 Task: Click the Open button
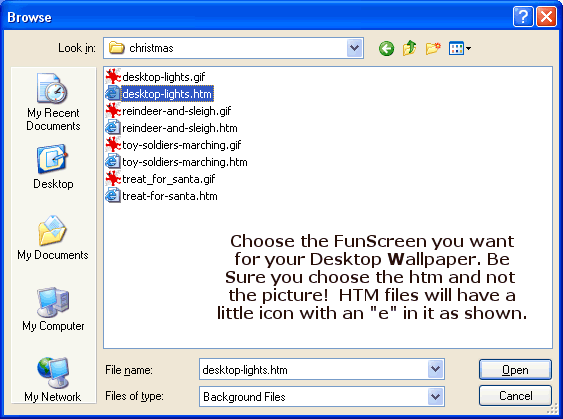click(515, 369)
